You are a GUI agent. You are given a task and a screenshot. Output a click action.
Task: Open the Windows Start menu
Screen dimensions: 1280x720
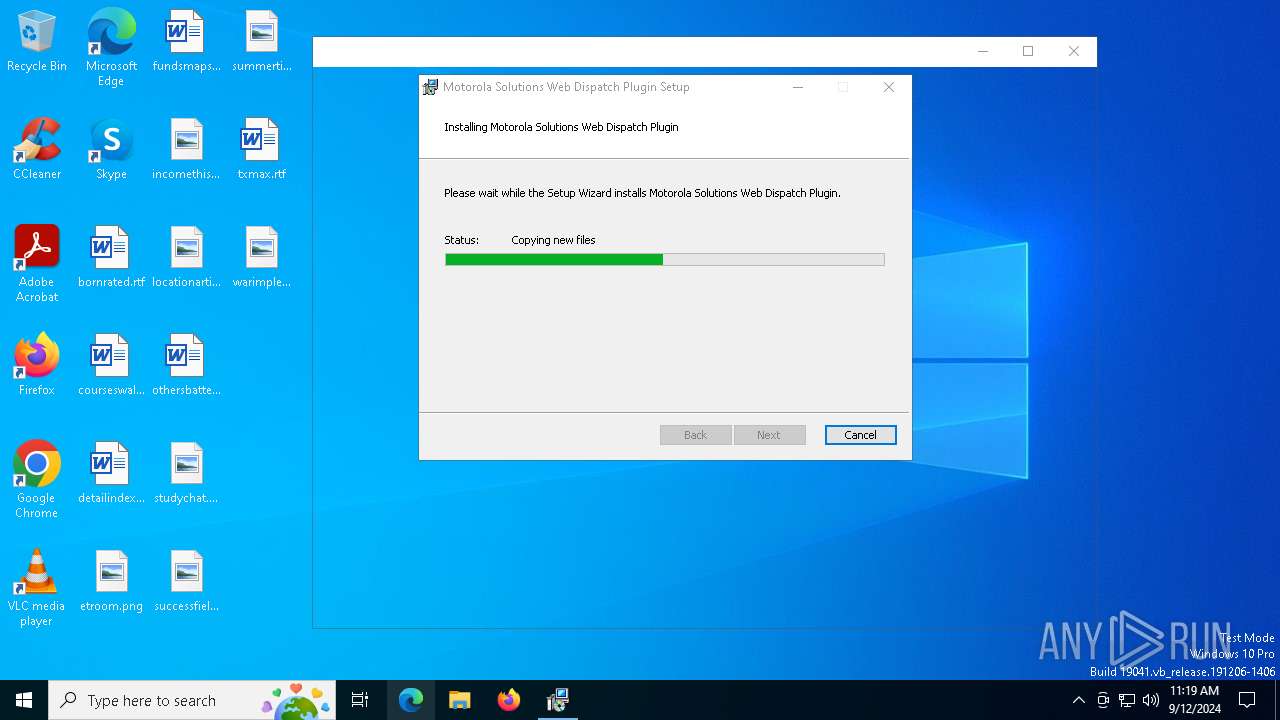tap(24, 700)
